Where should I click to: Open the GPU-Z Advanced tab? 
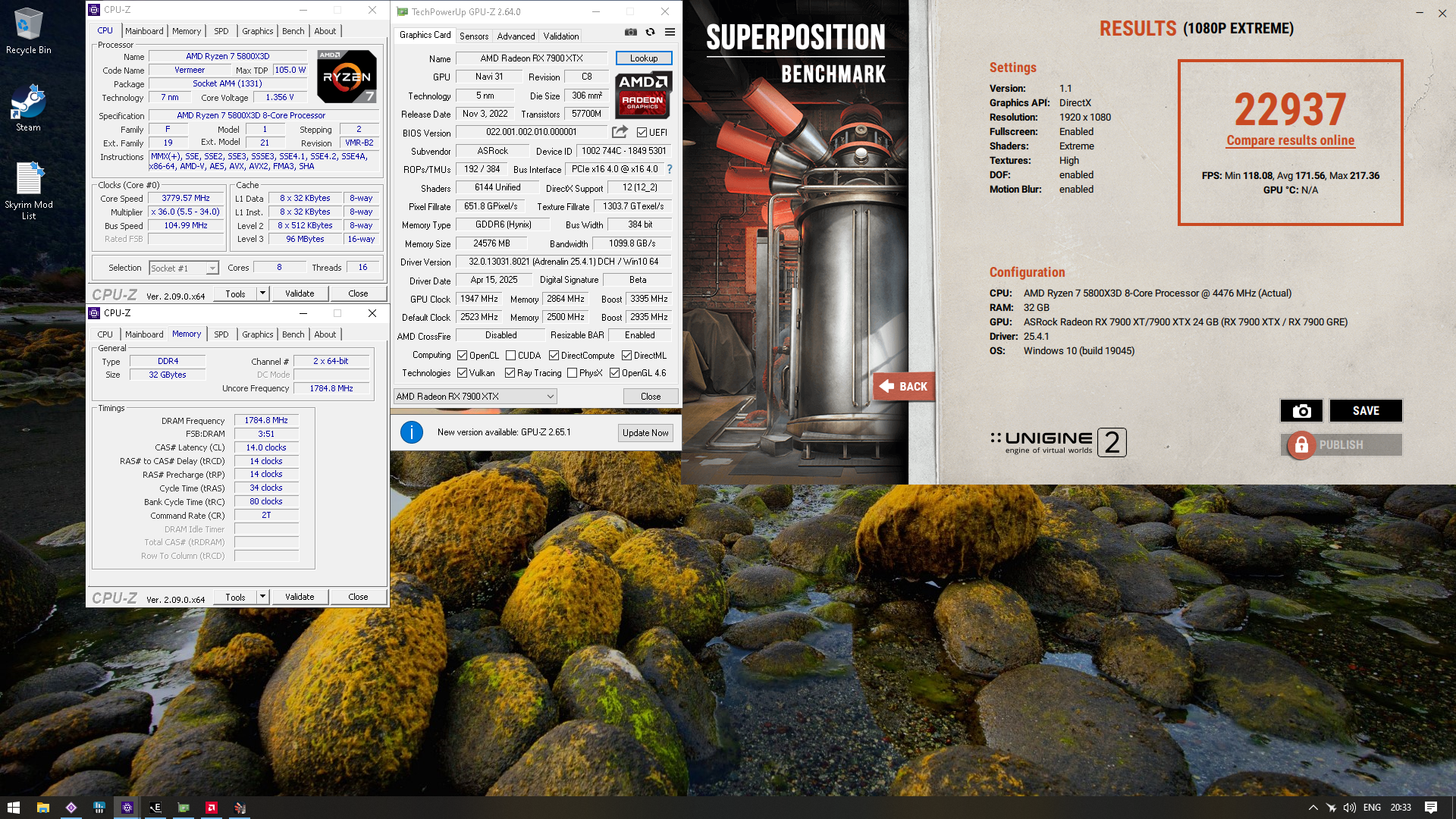tap(516, 36)
